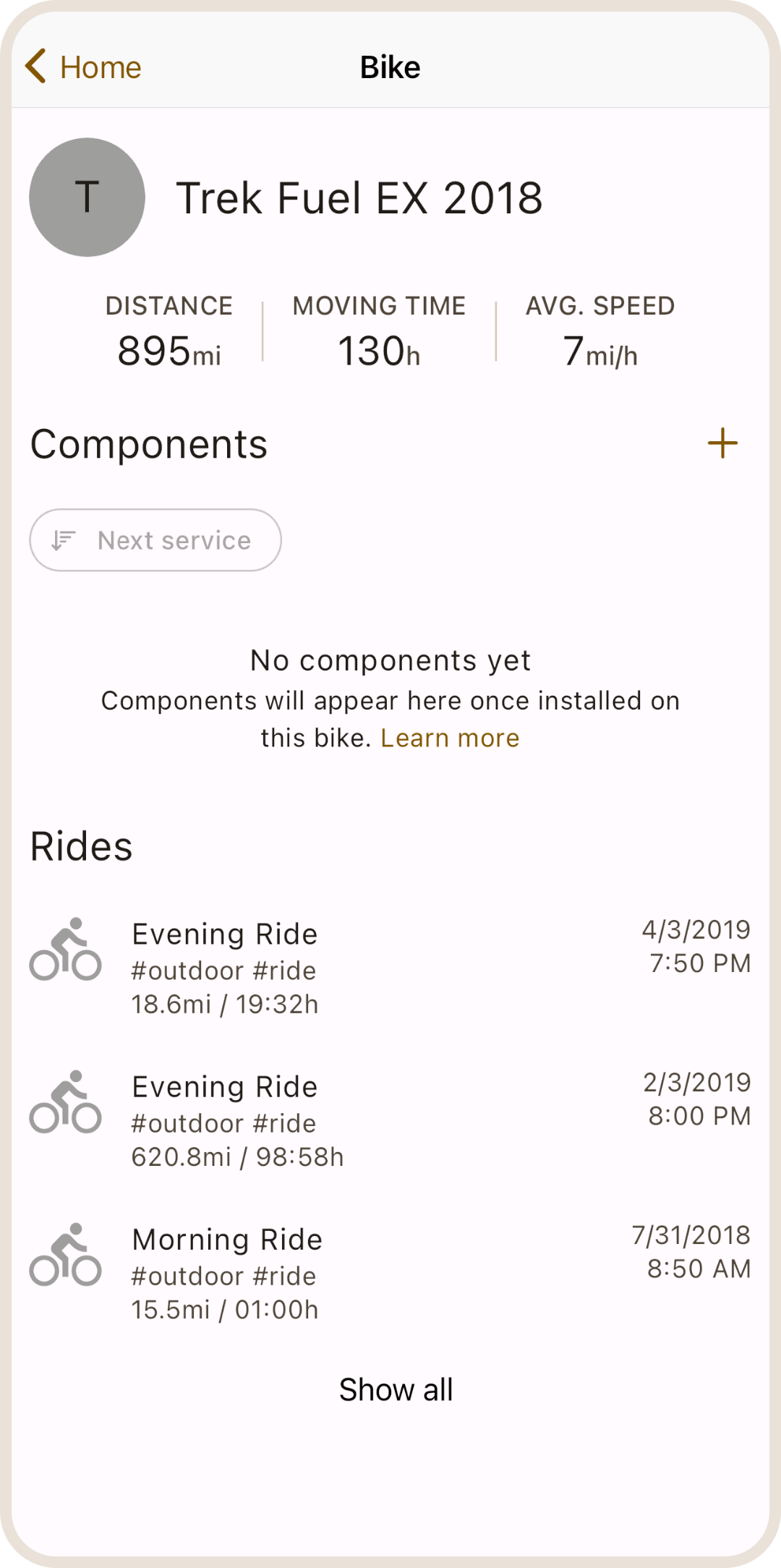Tap the Moving Time 130h stat
The image size is (781, 1568).
(x=379, y=332)
